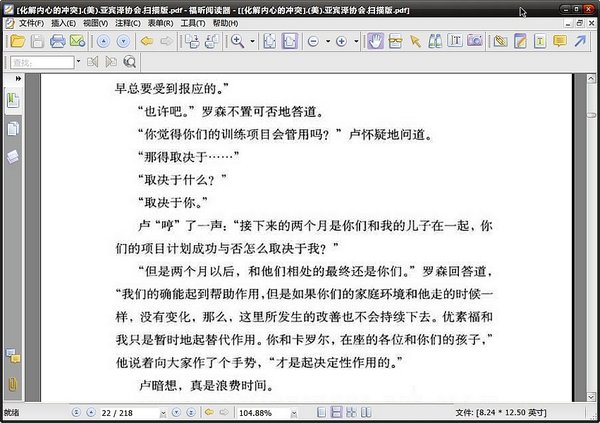Click the 查找 search input field

coord(42,62)
